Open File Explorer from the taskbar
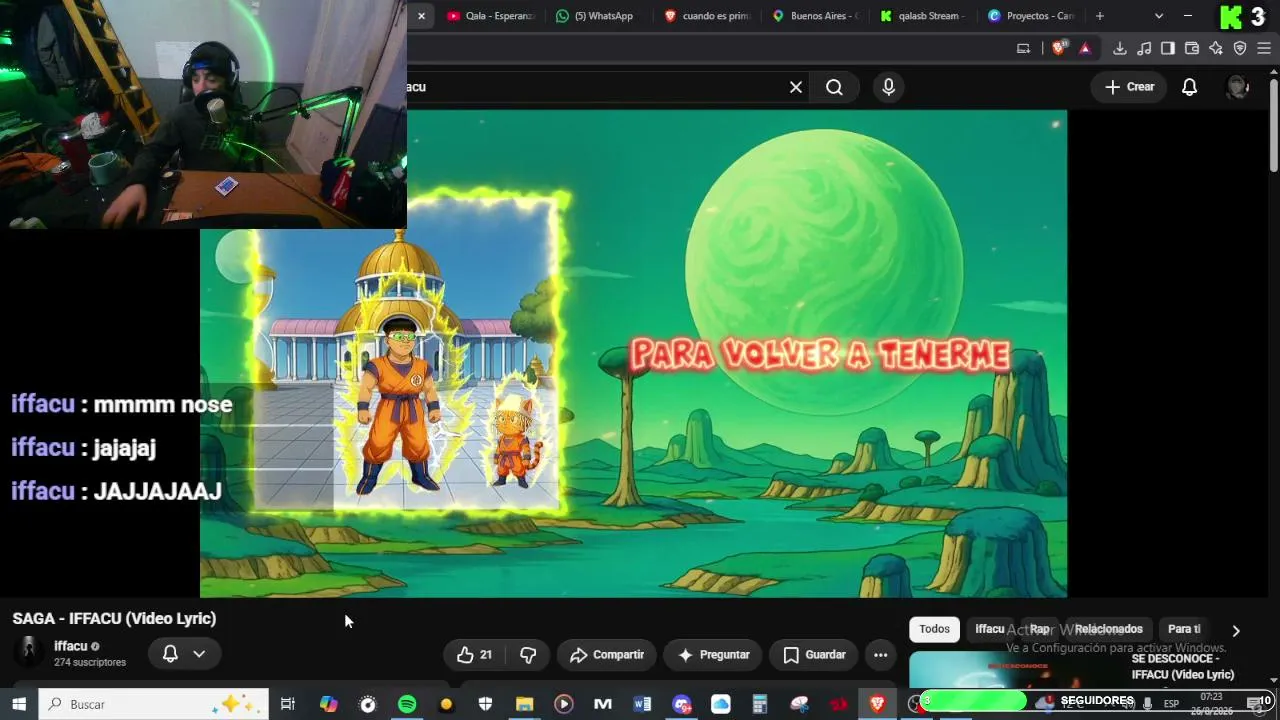Viewport: 1280px width, 720px height. (524, 704)
